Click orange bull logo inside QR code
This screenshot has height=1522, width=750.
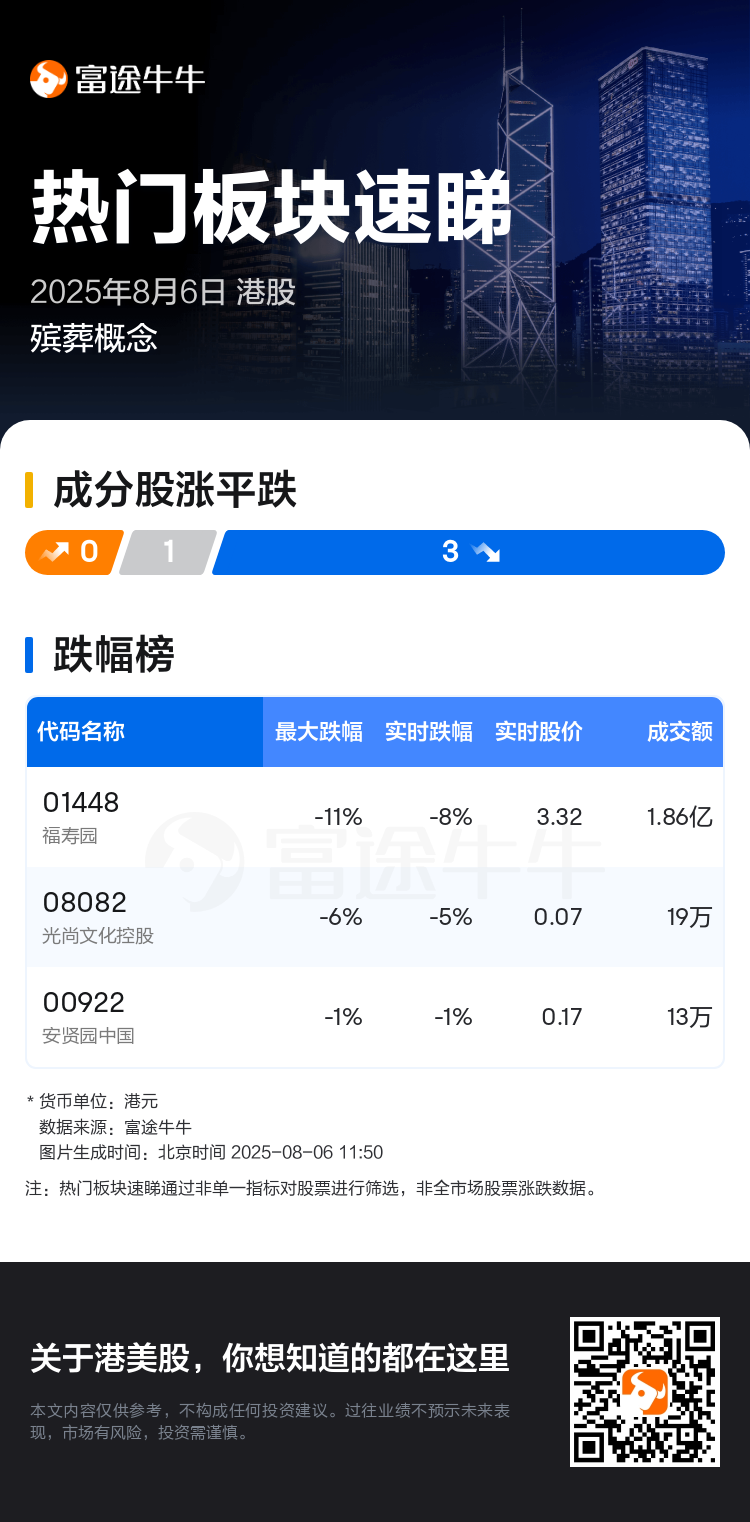(x=645, y=1392)
